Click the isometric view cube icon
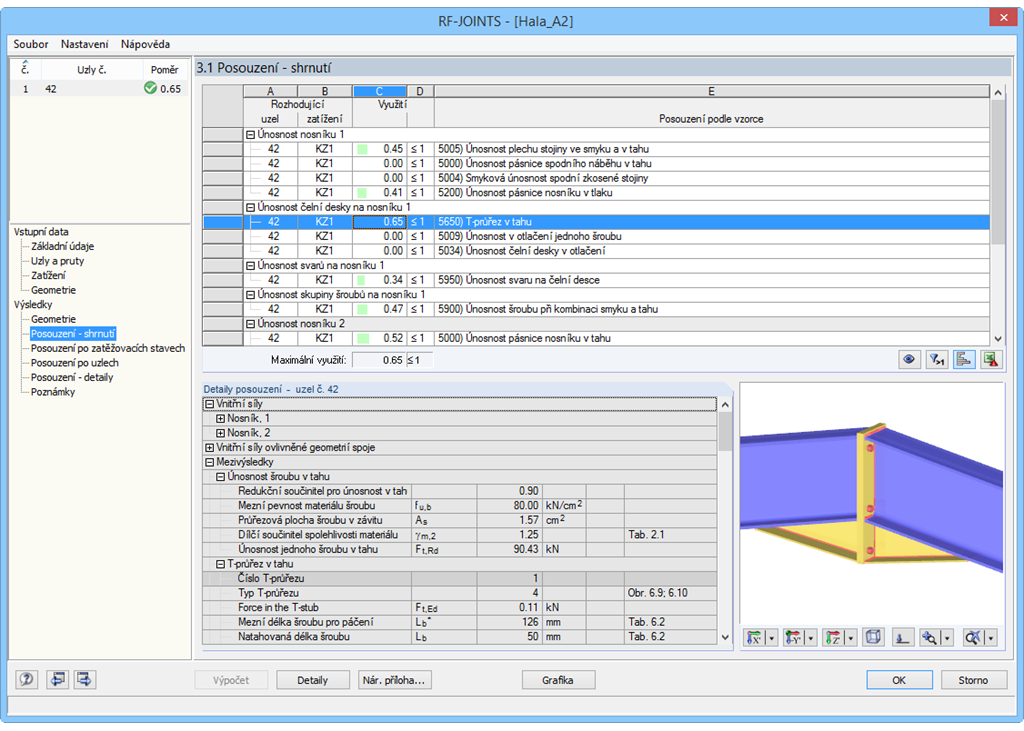 (872, 638)
